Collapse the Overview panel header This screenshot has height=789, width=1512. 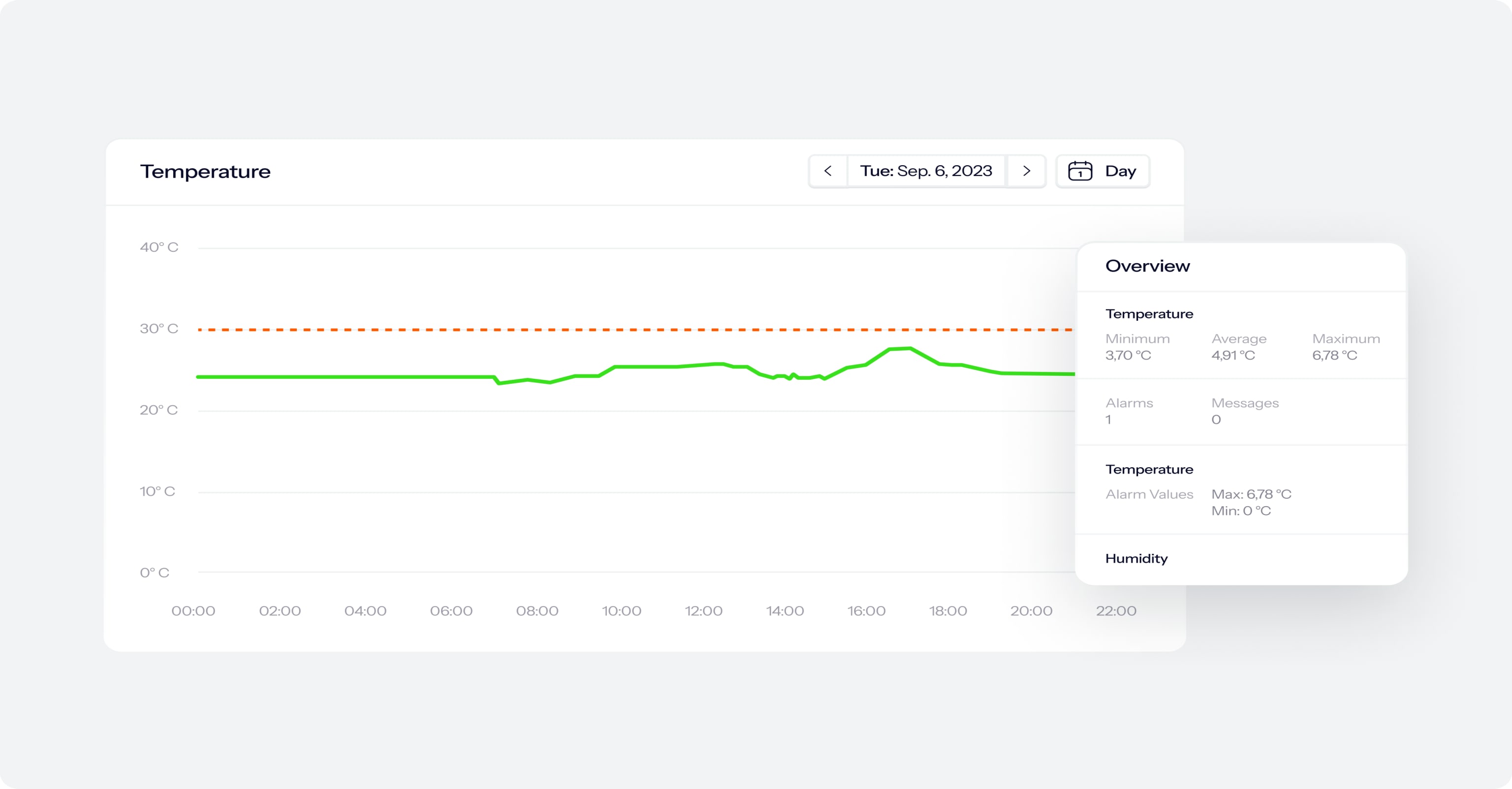coord(1147,265)
